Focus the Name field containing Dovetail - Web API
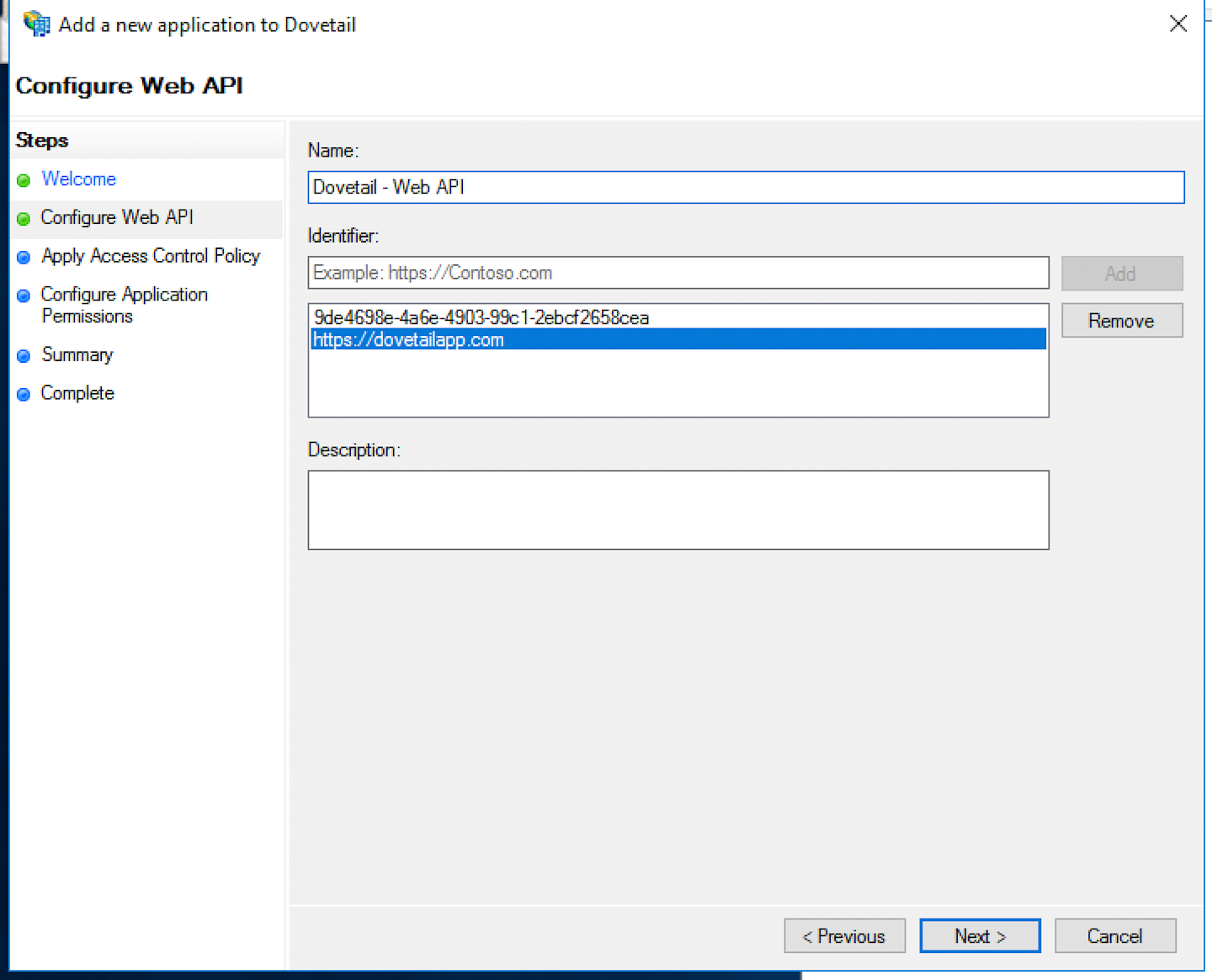Screen dimensions: 1212x980 (x=746, y=187)
